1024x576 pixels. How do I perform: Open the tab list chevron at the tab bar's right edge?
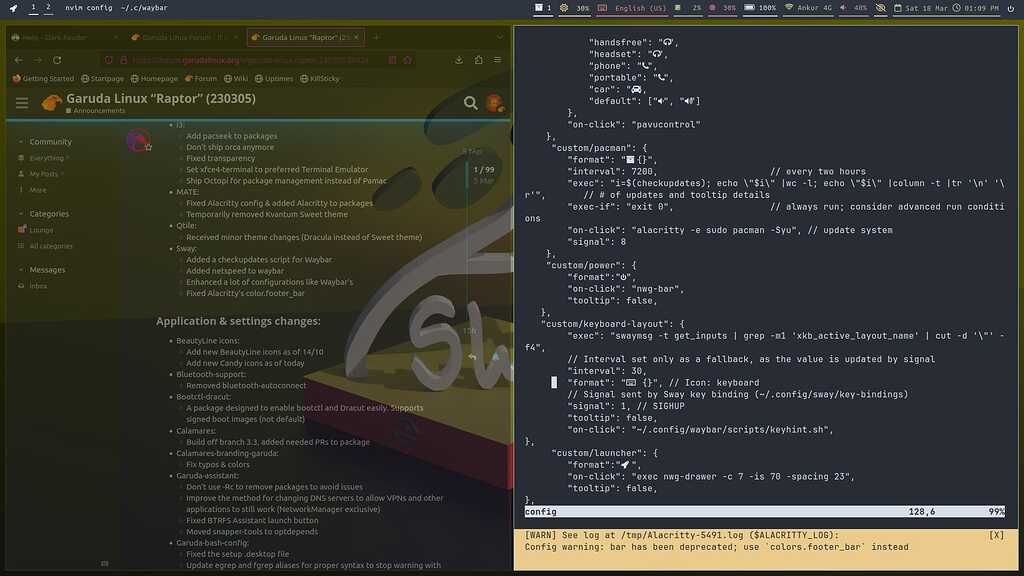[x=498, y=37]
